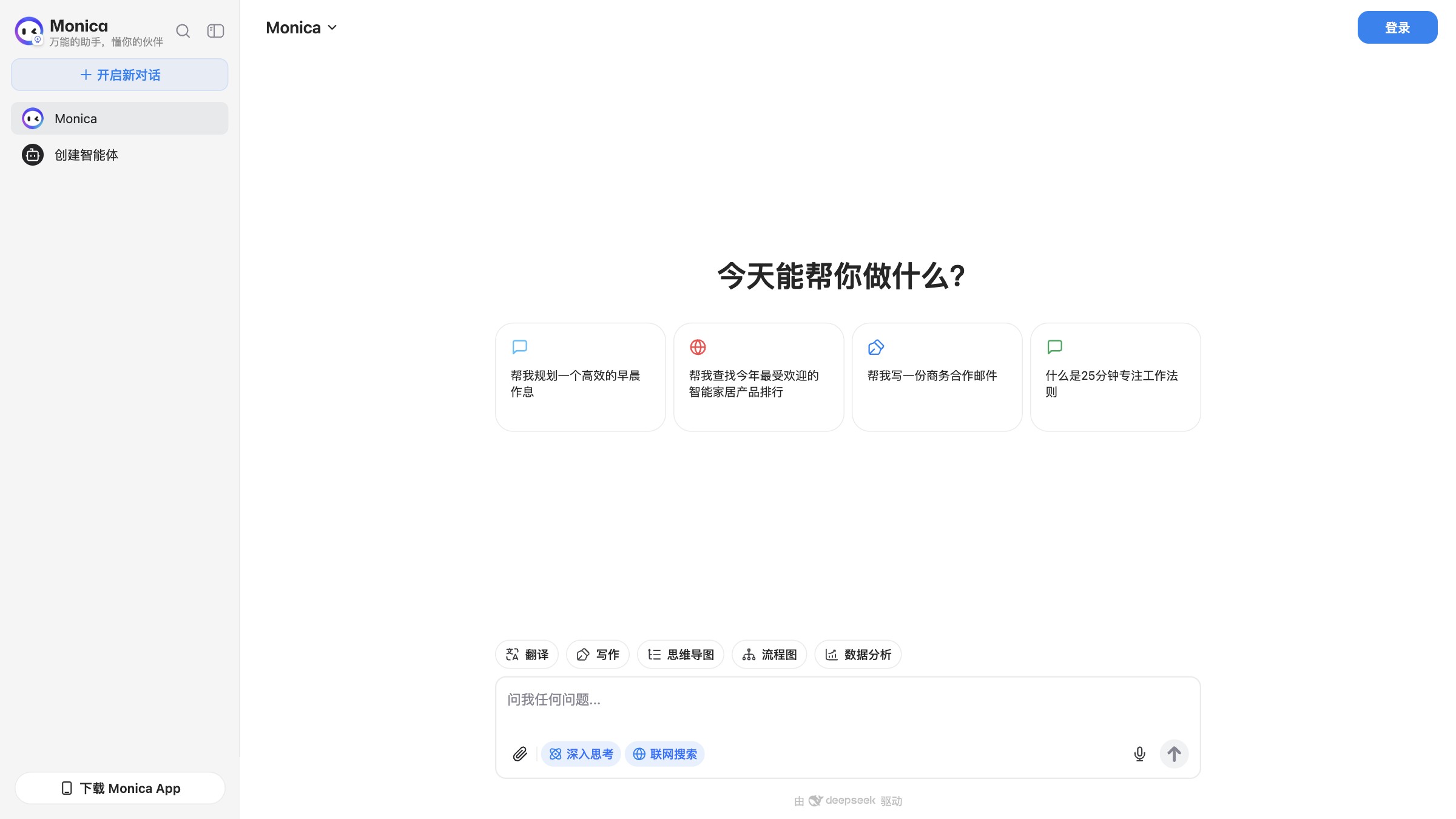The height and width of the screenshot is (819, 1456).
Task: Open the 思维导图 mind map tool
Action: tap(680, 654)
